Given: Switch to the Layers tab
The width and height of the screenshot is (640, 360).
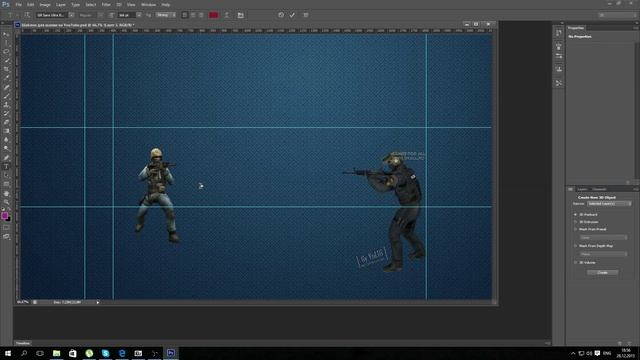Looking at the screenshot, I should point(582,189).
